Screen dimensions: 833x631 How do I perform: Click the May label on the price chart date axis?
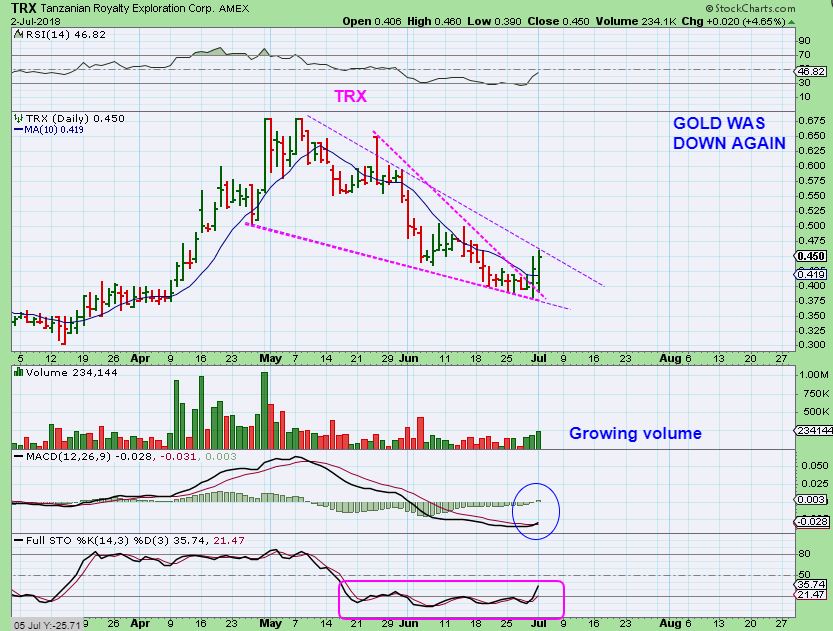click(270, 359)
